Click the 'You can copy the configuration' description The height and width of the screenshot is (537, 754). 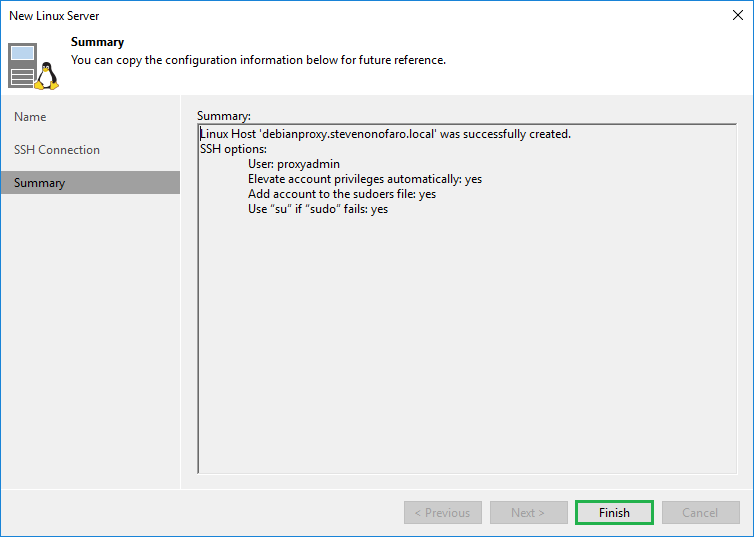tap(258, 60)
